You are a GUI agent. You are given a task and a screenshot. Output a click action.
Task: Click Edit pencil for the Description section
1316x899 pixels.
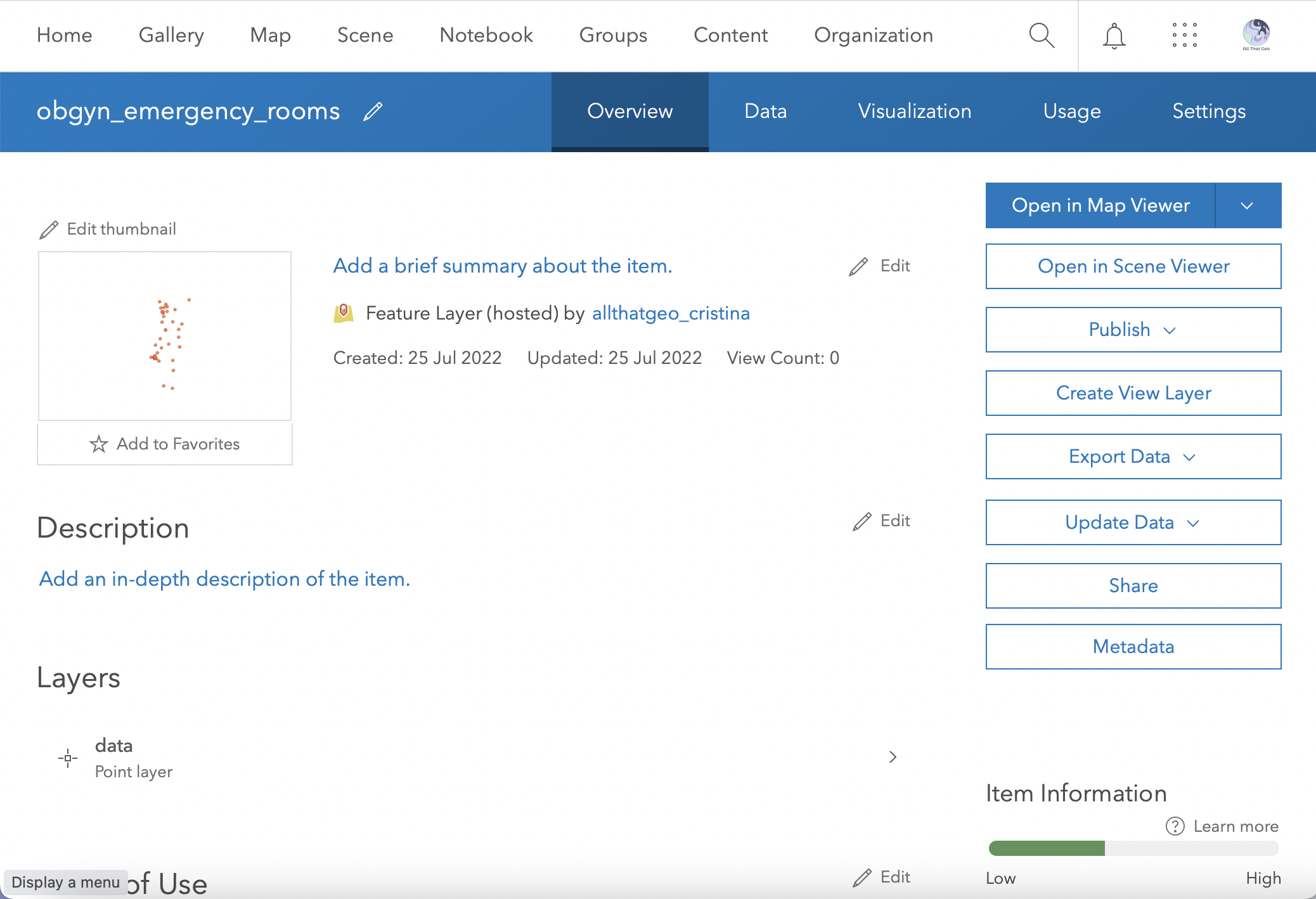tap(862, 521)
